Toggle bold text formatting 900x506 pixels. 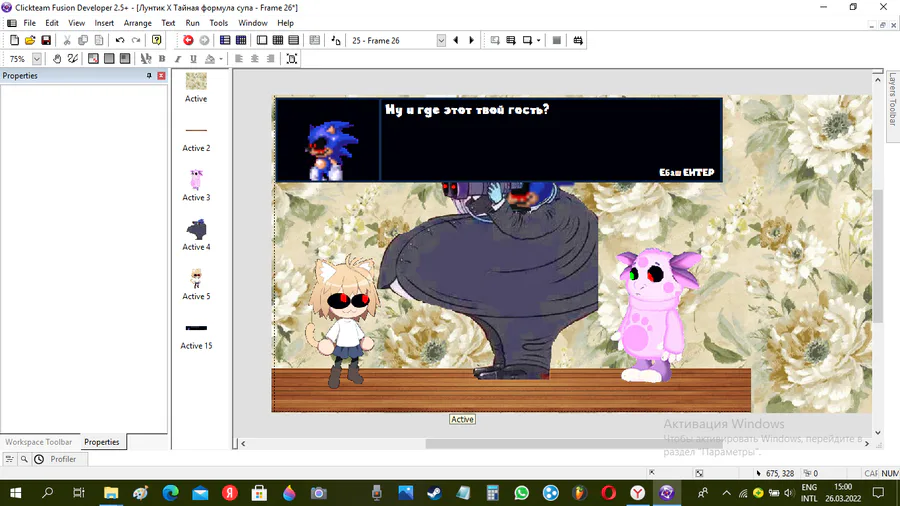pos(162,59)
